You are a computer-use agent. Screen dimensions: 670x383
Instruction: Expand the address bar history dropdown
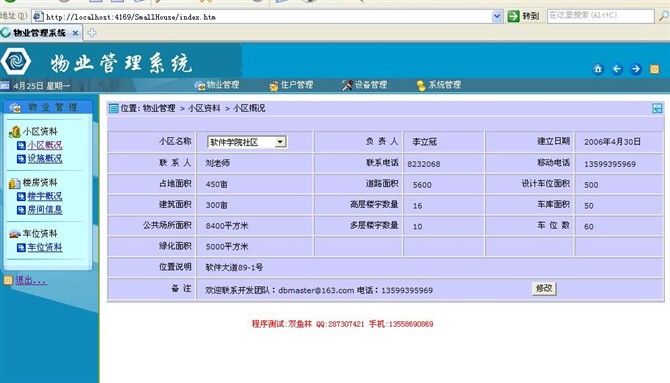(497, 16)
